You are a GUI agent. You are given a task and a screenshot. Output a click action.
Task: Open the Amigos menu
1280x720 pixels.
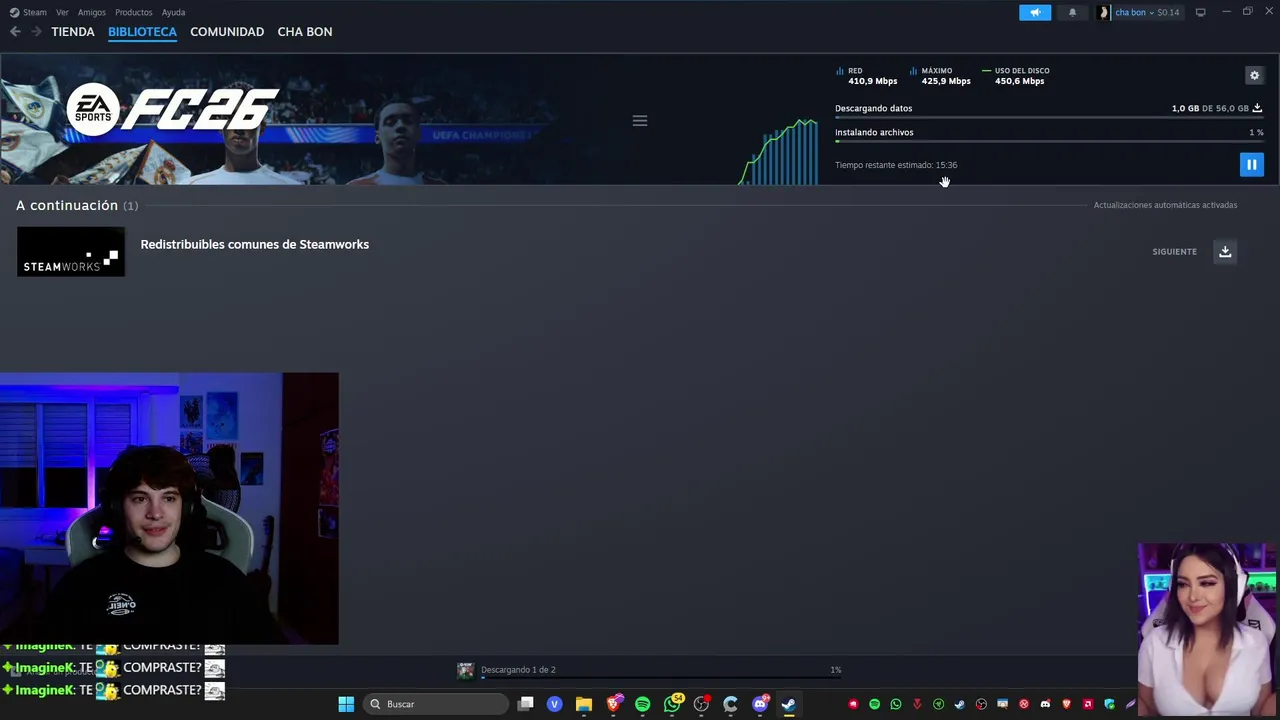tap(91, 12)
